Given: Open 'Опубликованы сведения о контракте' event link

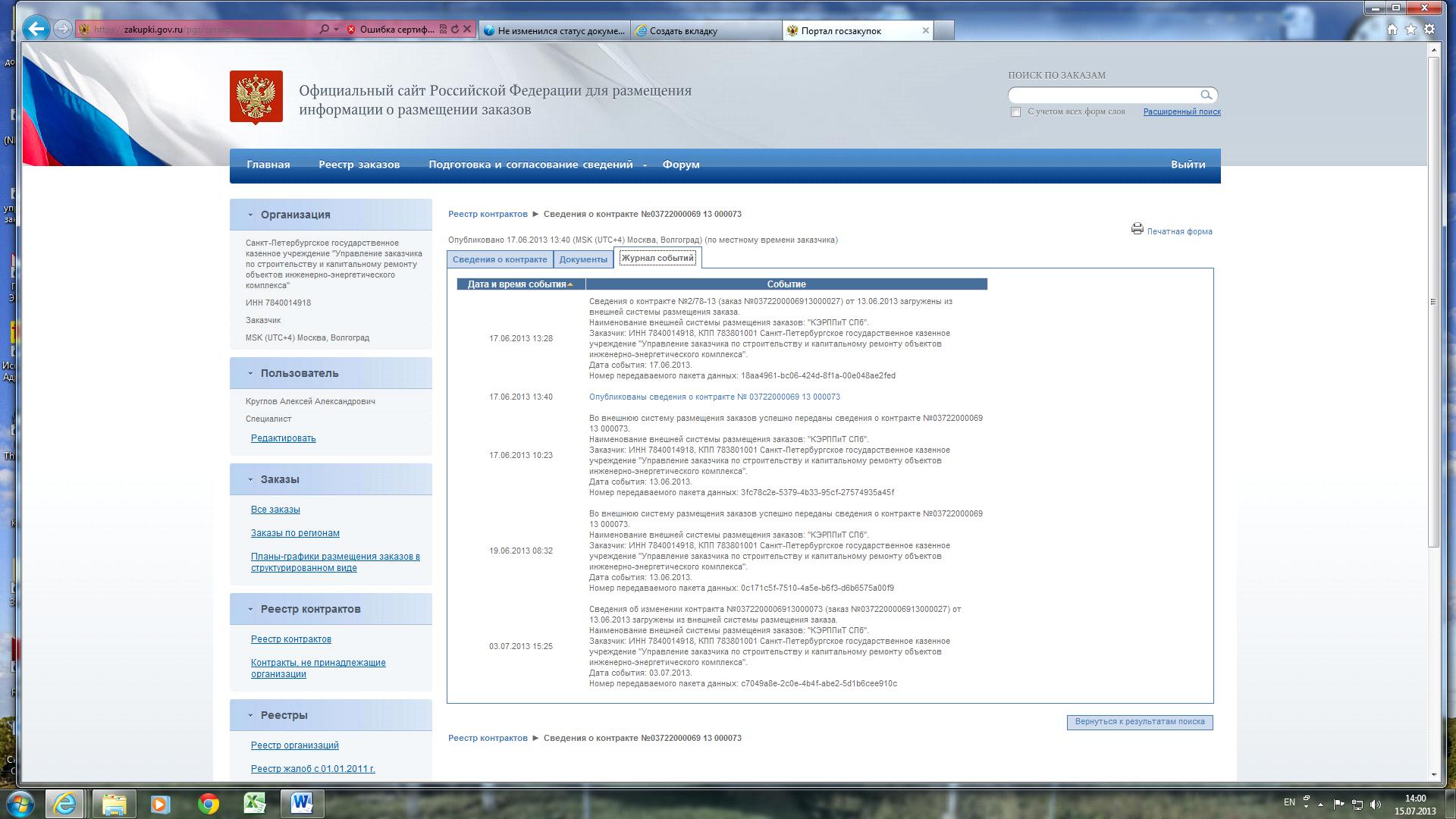Looking at the screenshot, I should coord(714,397).
